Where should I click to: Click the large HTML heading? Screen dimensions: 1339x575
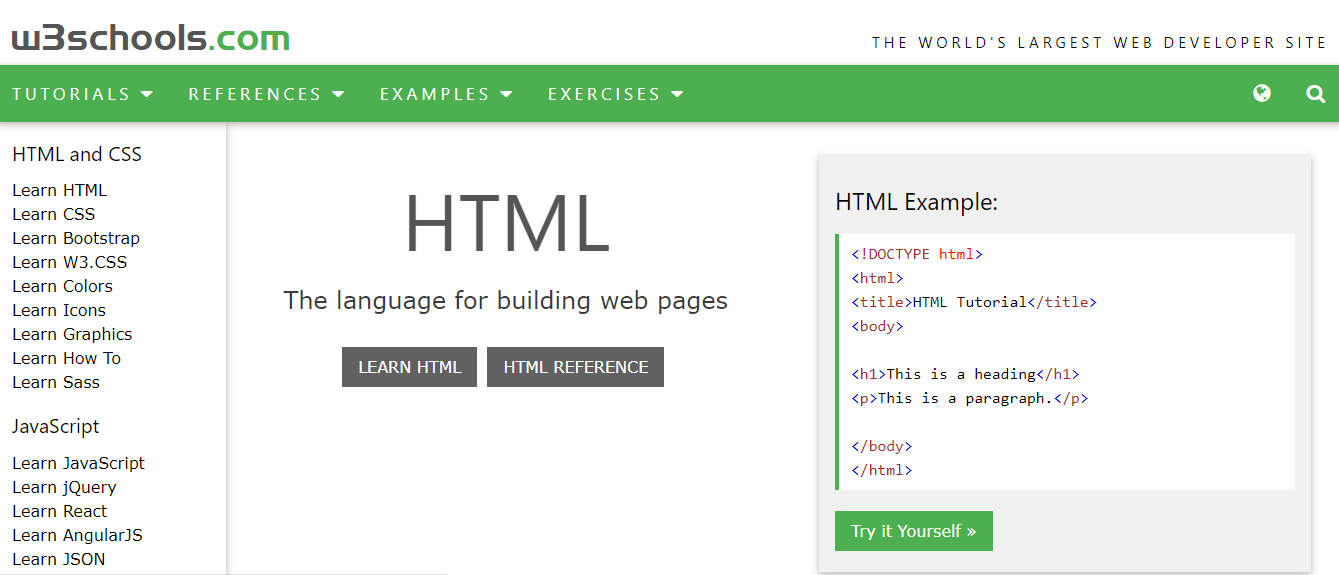pyautogui.click(x=506, y=224)
